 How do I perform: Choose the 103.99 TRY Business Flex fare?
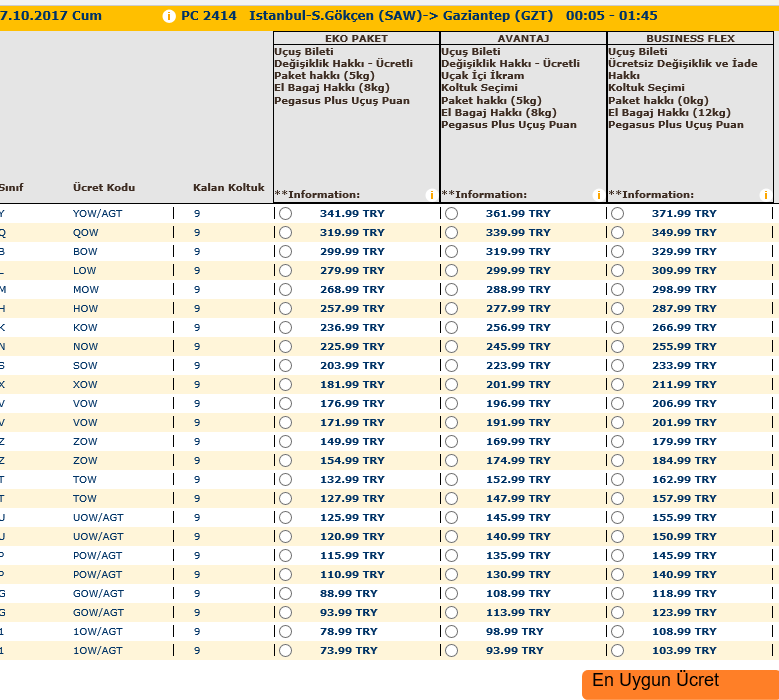click(x=618, y=651)
